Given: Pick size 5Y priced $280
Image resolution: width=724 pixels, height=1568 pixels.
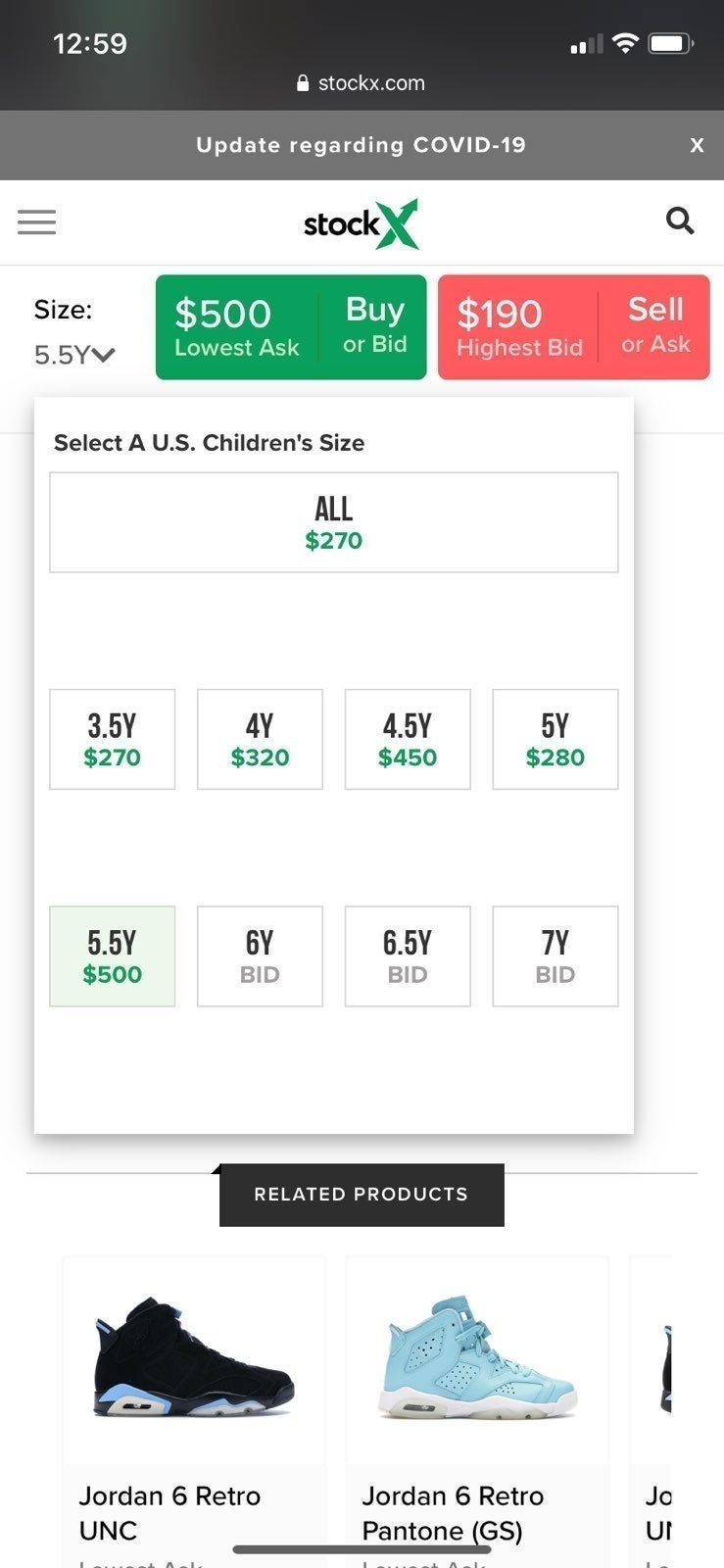Looking at the screenshot, I should 555,739.
